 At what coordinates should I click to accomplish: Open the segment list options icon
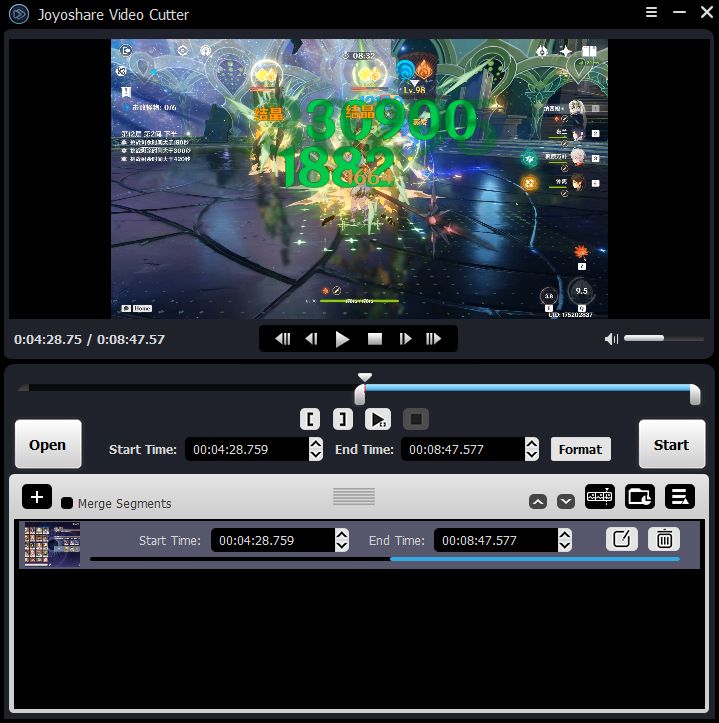point(679,496)
